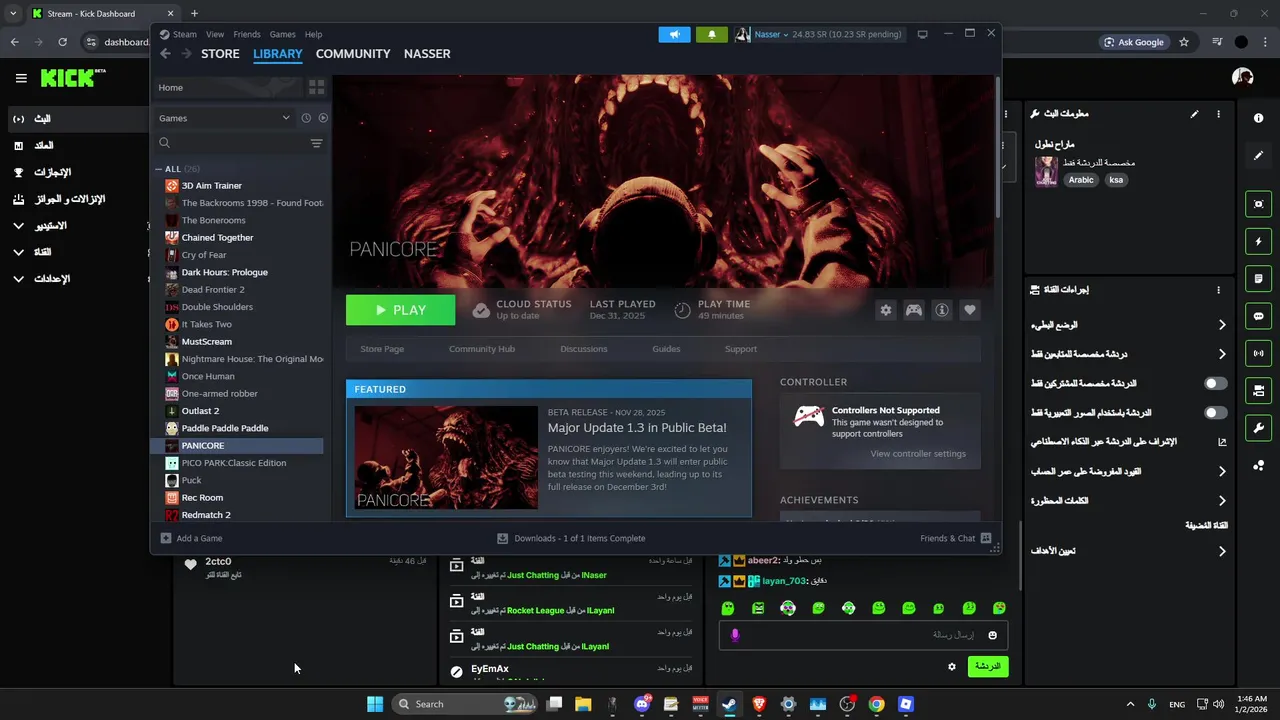Open PANICORE Guides tab
The image size is (1280, 720).
coord(666,349)
